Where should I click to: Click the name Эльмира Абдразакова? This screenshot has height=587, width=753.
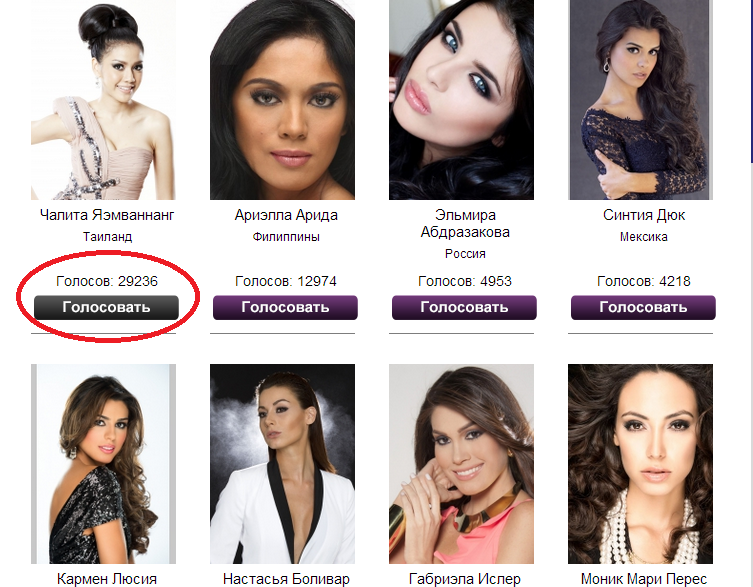click(x=465, y=223)
